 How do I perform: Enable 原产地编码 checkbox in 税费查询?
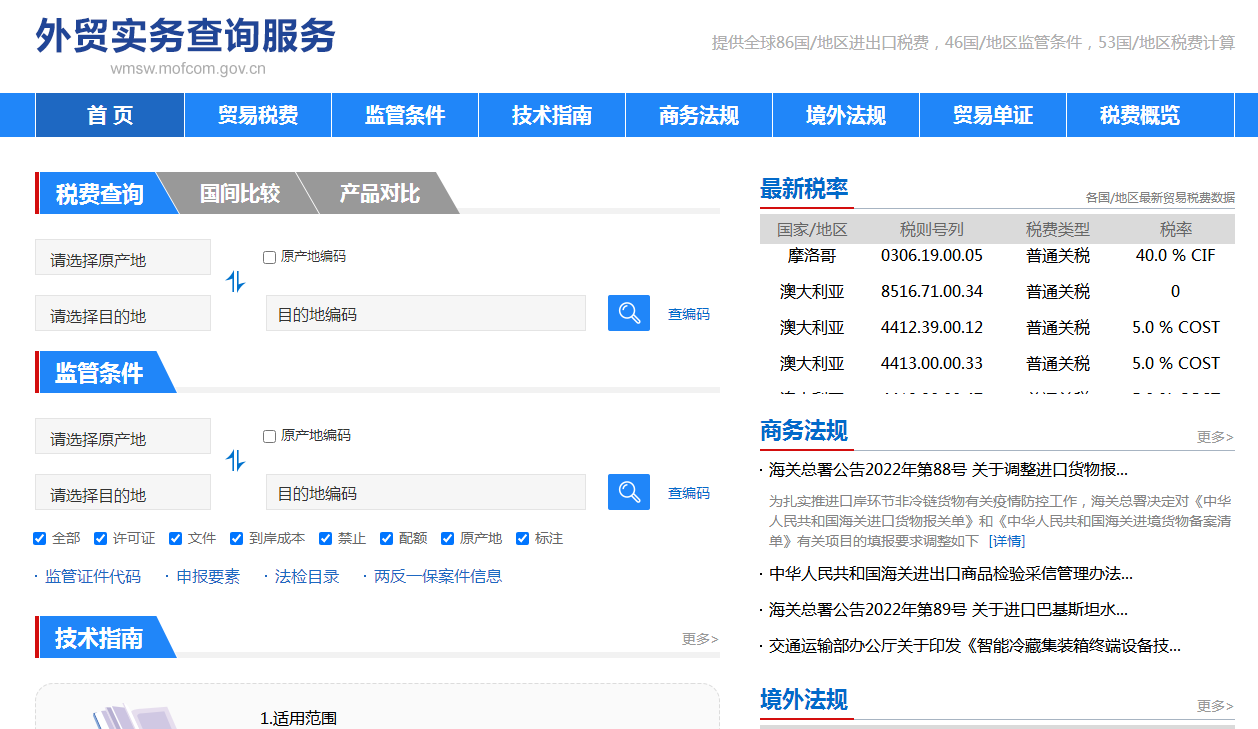click(x=269, y=257)
